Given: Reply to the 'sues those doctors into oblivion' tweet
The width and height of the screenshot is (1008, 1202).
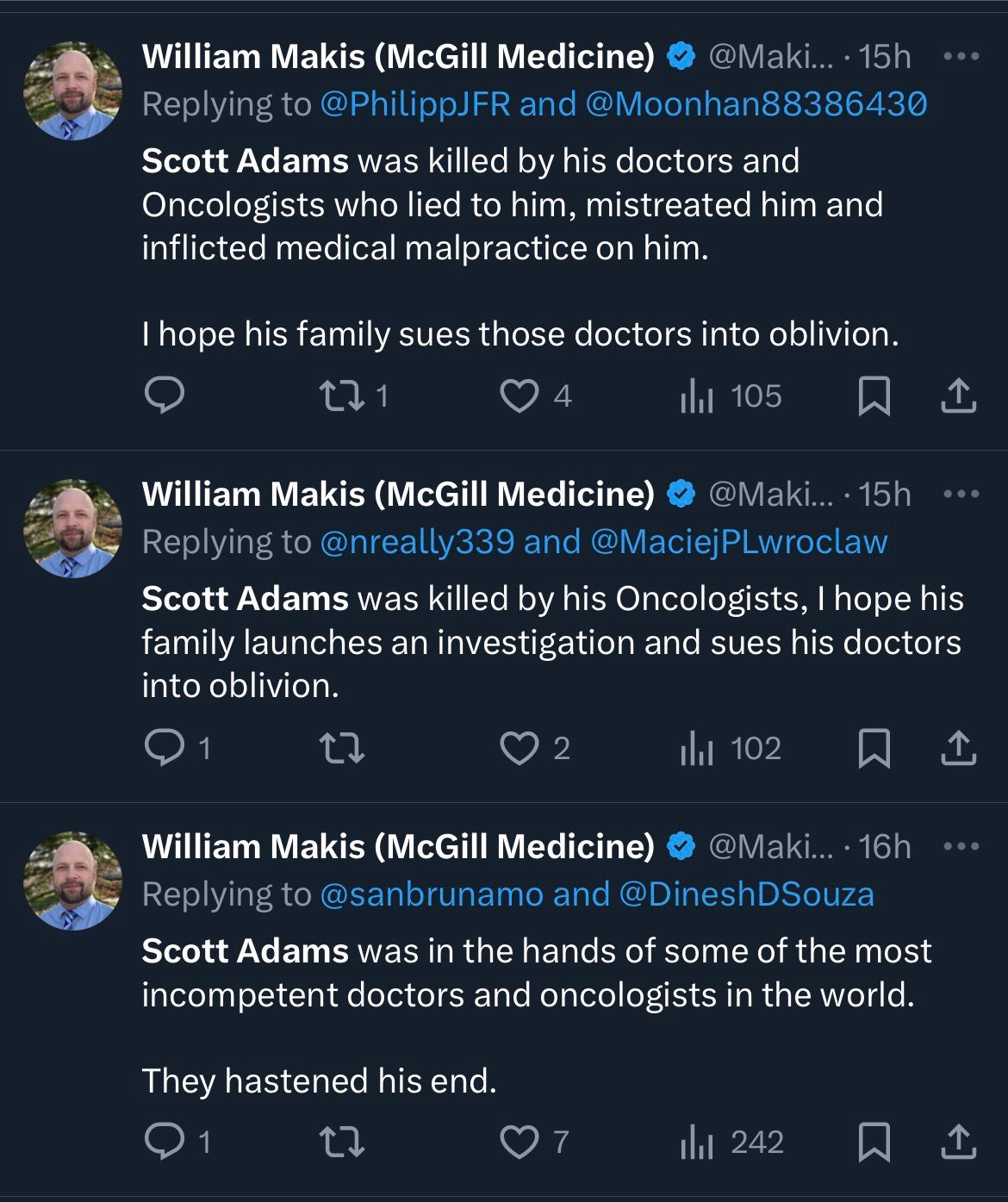Looking at the screenshot, I should point(164,396).
